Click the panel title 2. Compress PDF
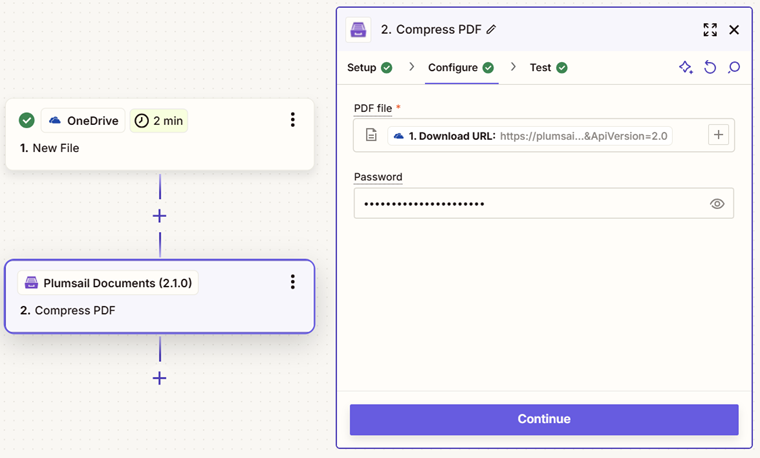Screen dimensions: 760x458 pos(431,30)
